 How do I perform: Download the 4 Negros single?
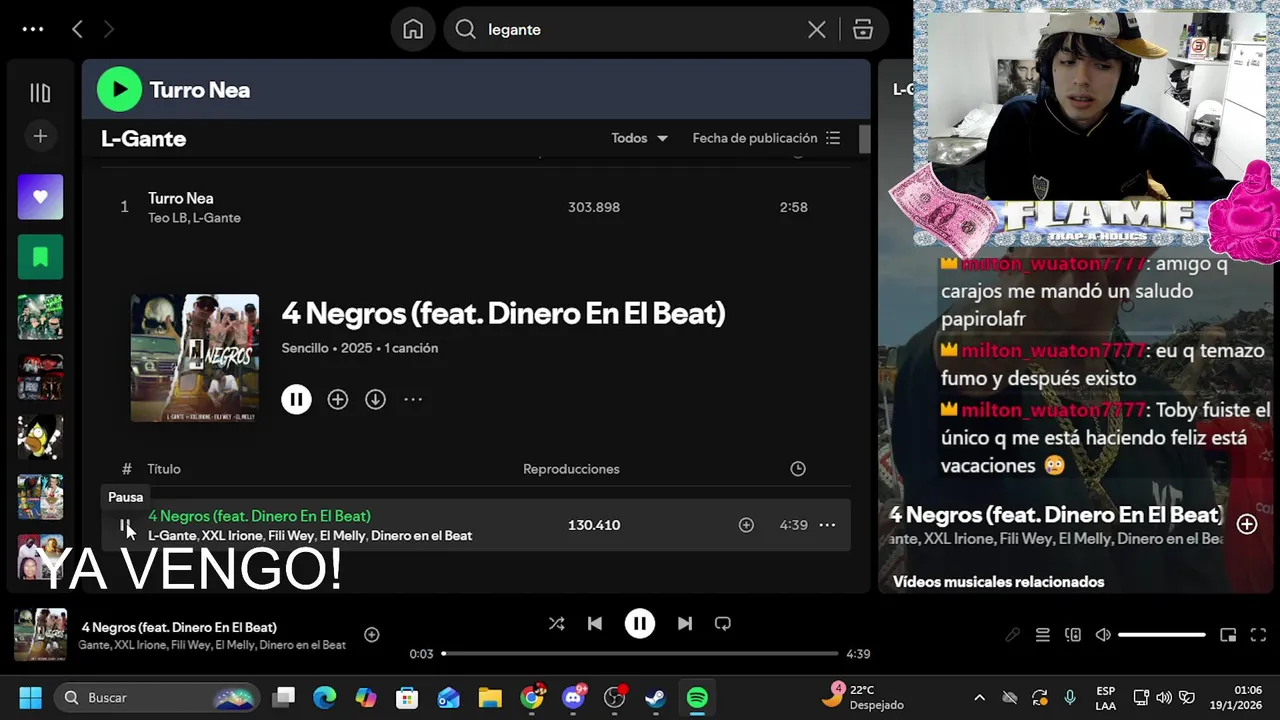click(375, 399)
